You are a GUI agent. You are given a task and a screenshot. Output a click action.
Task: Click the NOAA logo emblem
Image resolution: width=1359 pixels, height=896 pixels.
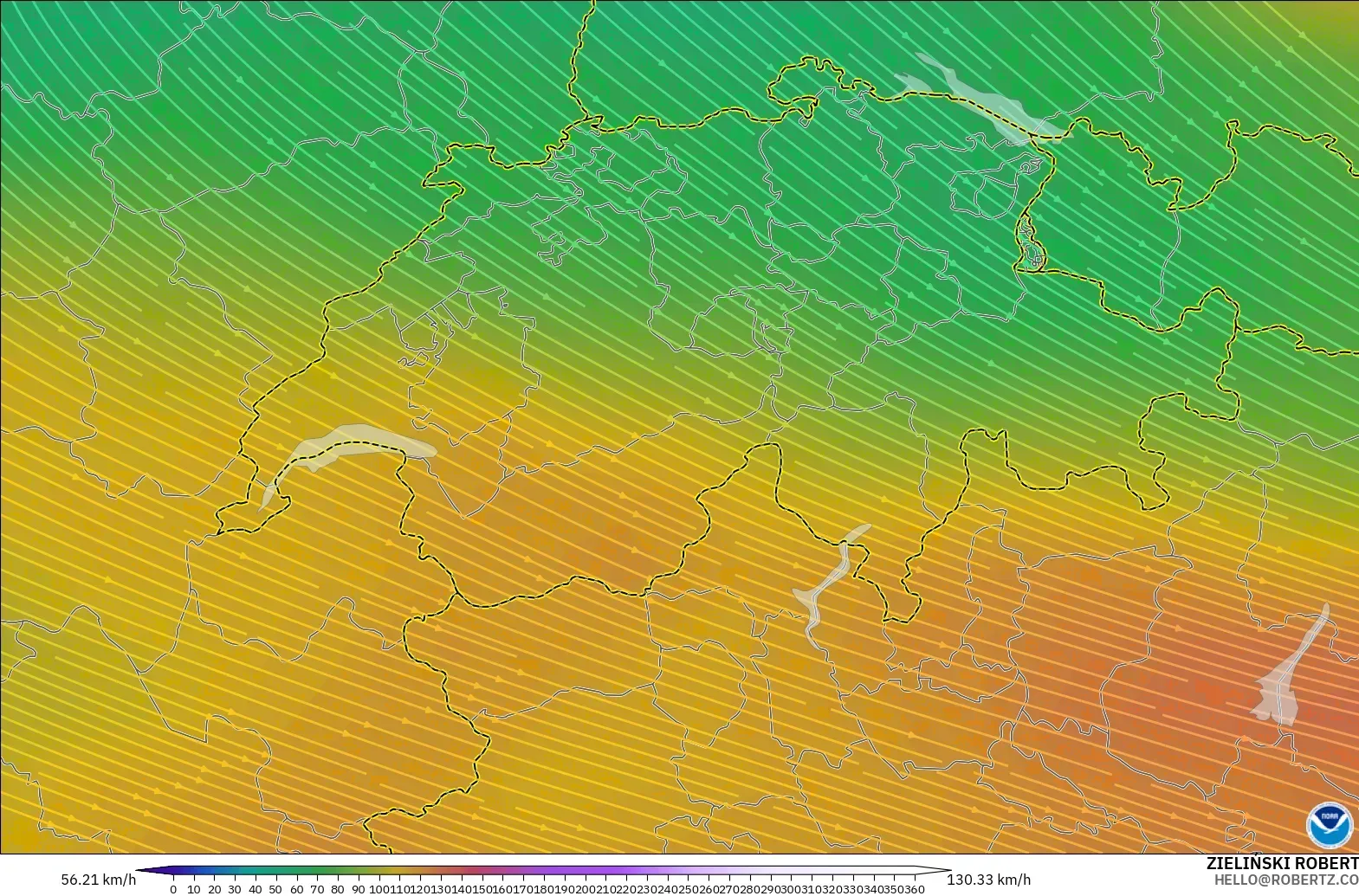coord(1329,825)
